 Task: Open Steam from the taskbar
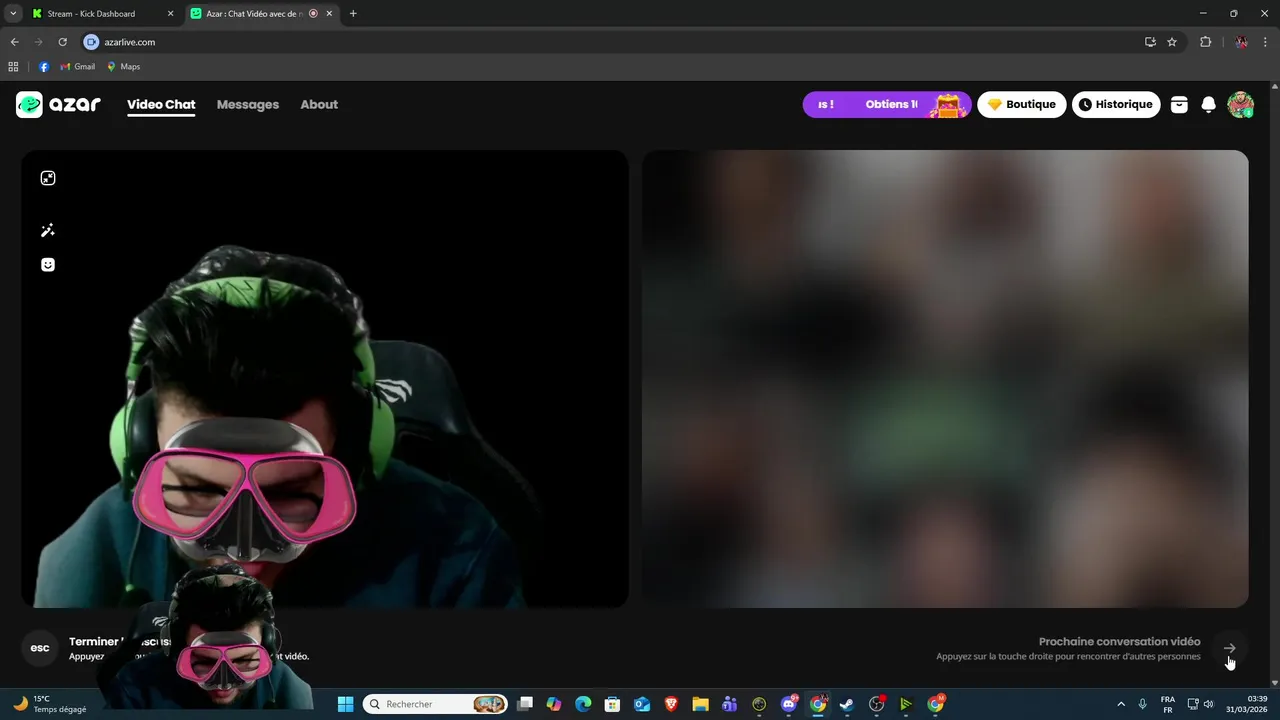point(847,704)
